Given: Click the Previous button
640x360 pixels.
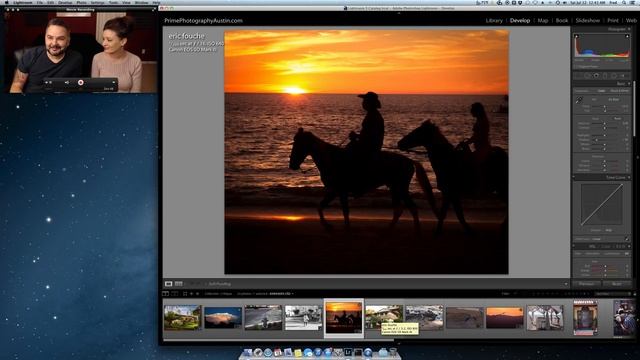Looking at the screenshot, I should pyautogui.click(x=586, y=284).
